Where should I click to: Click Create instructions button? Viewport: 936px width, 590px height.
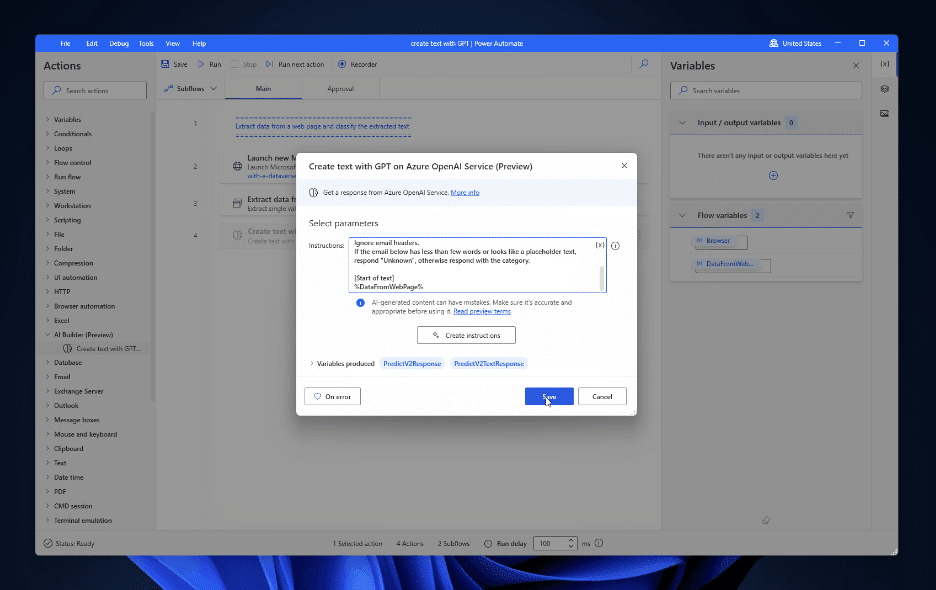tap(466, 335)
